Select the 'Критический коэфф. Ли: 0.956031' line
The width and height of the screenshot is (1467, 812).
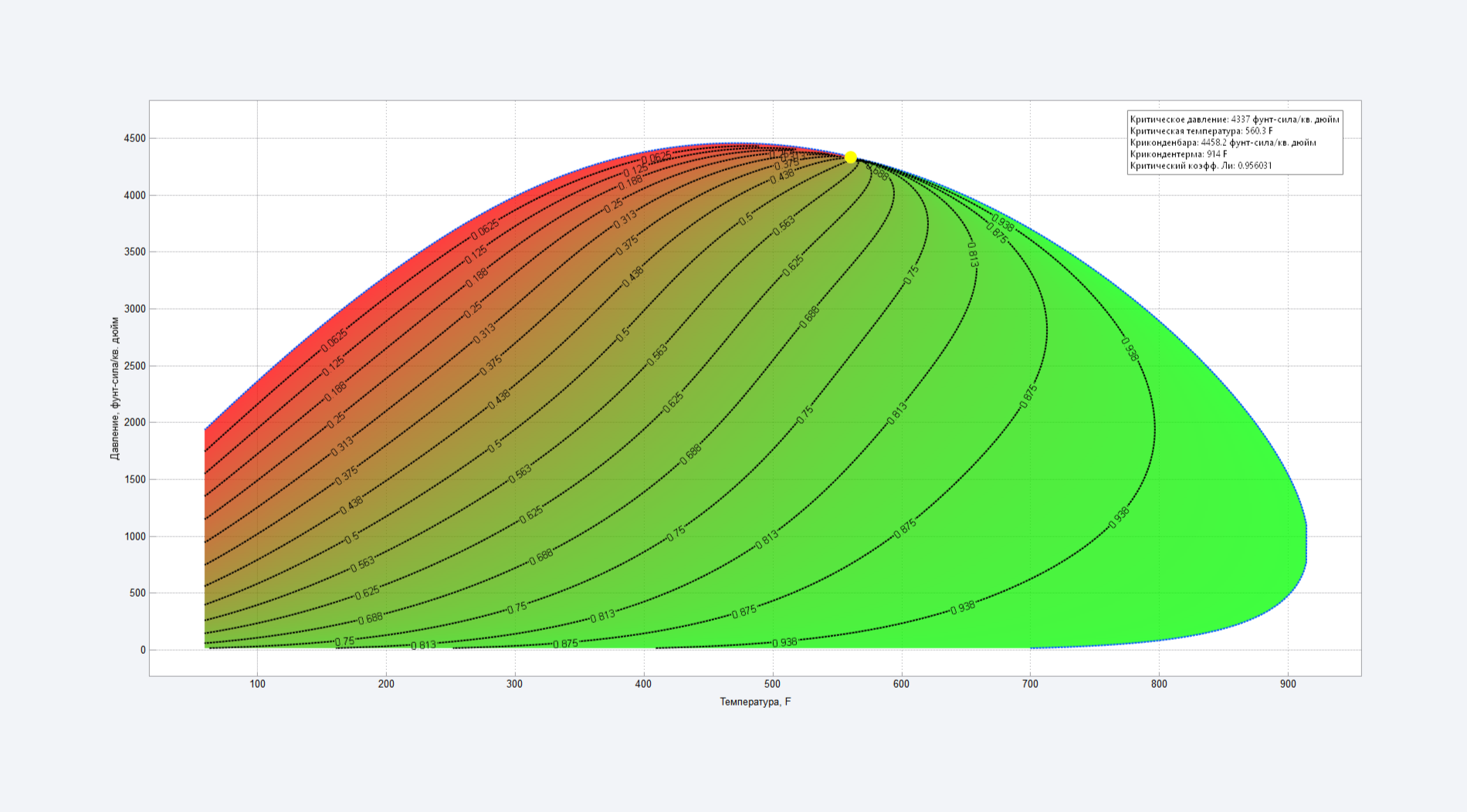(x=1201, y=166)
